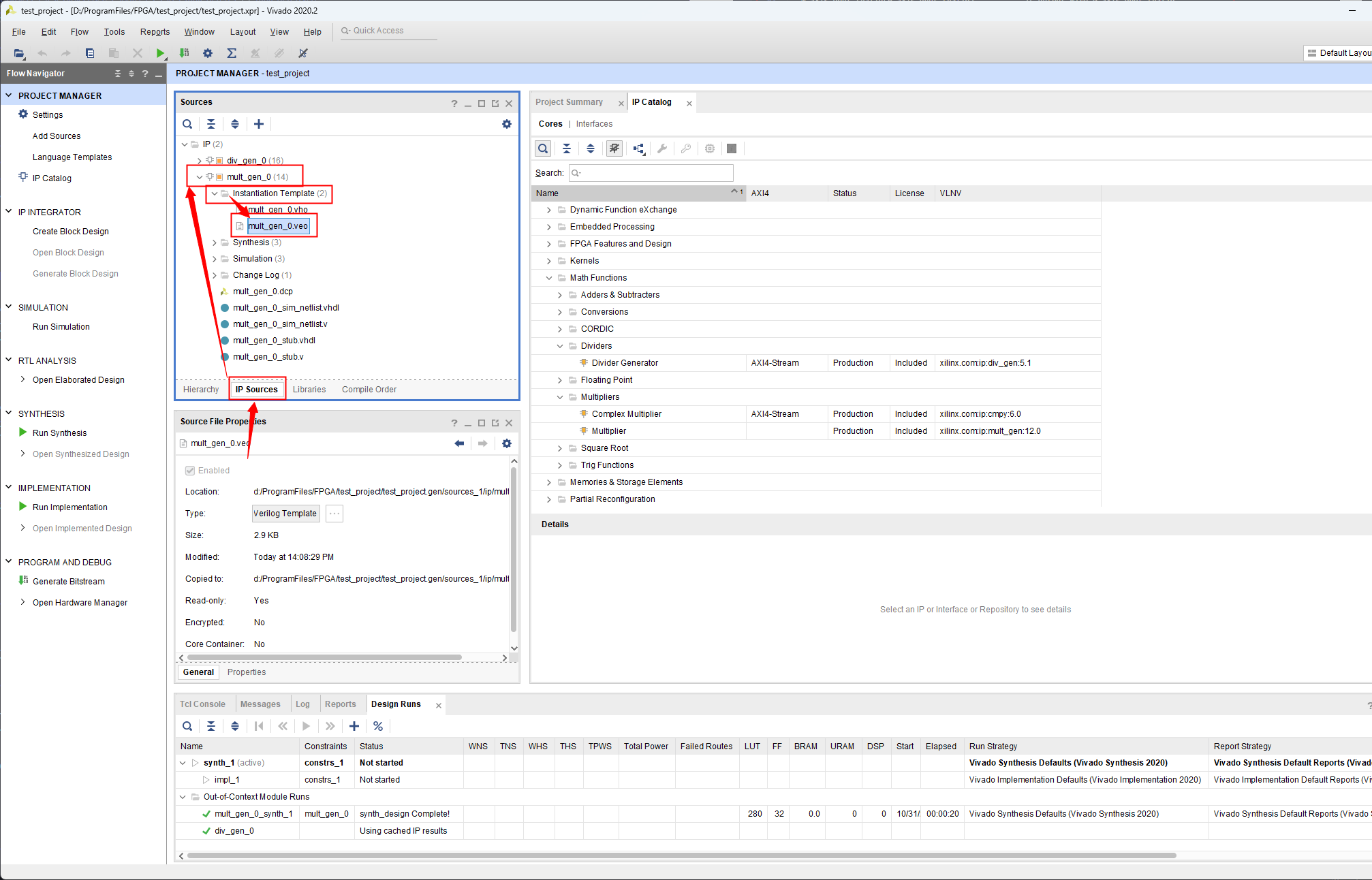
Task: Click the Source File Properties horizontal scrollbar
Action: [324, 658]
